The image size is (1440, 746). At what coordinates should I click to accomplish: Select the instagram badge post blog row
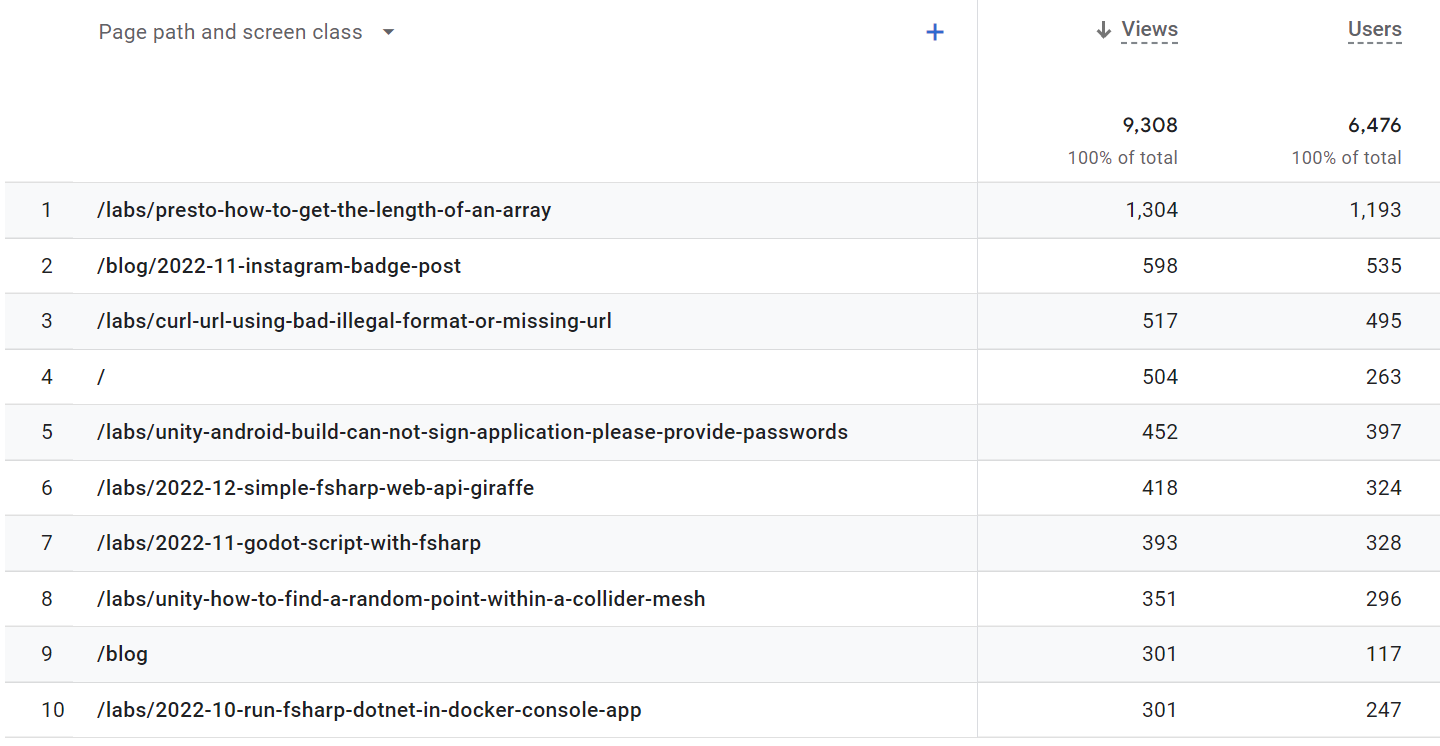[278, 266]
